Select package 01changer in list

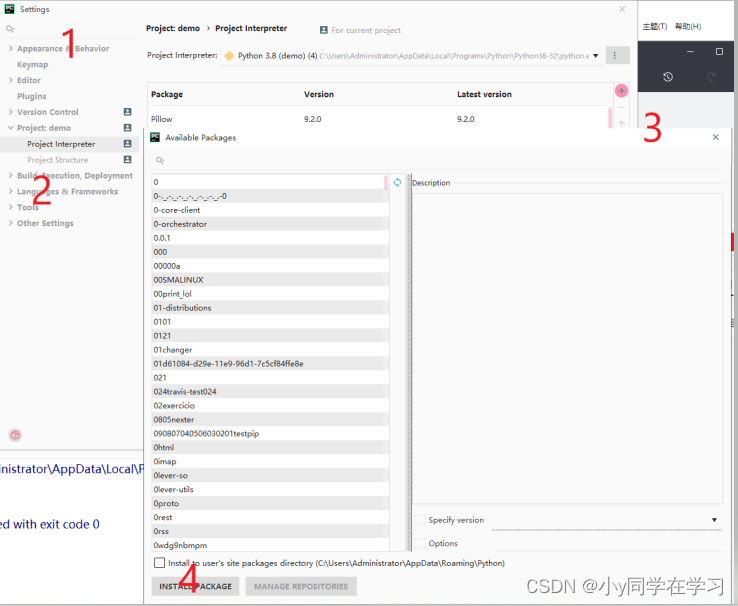[270, 350]
